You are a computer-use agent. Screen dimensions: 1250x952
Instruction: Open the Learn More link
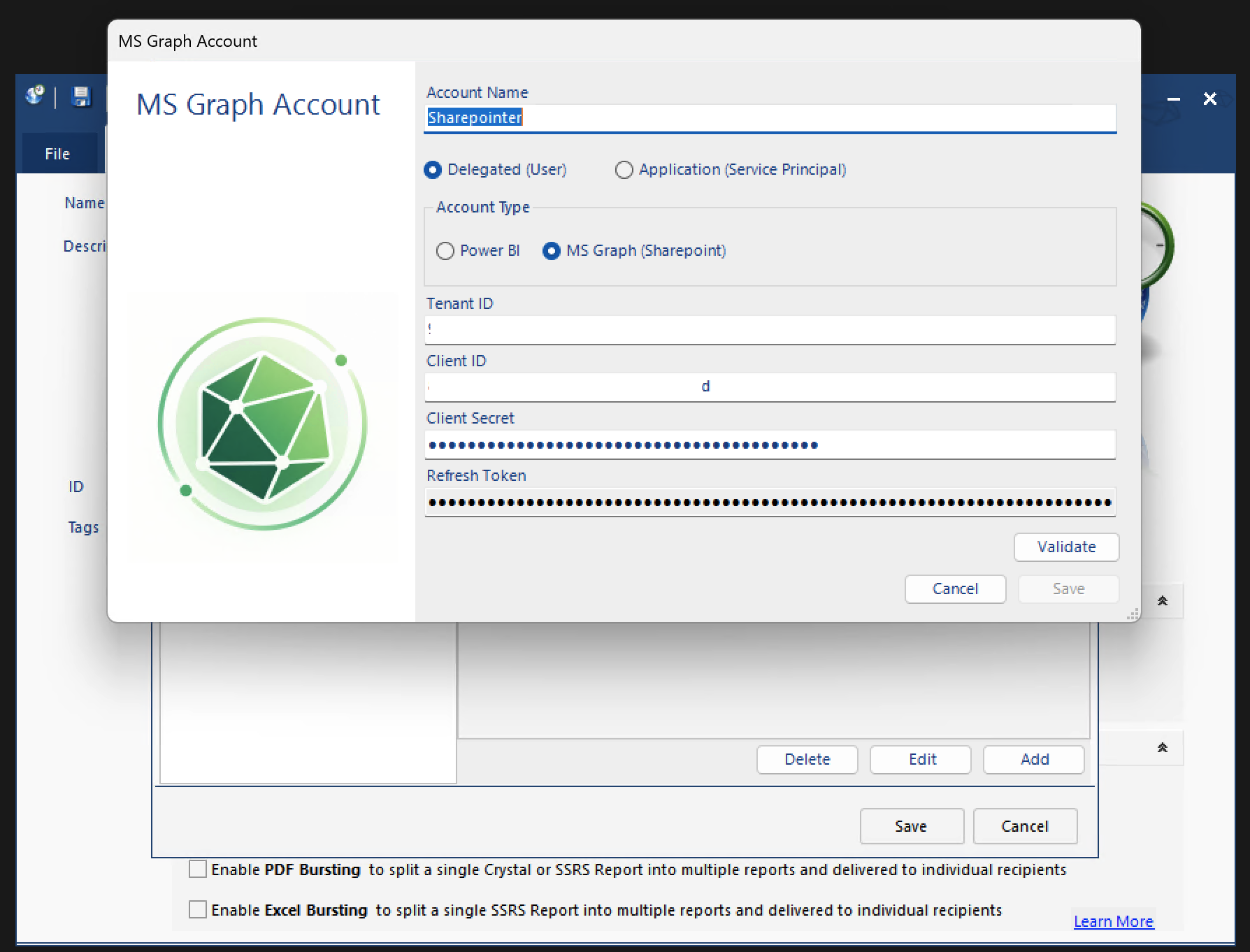[1114, 921]
